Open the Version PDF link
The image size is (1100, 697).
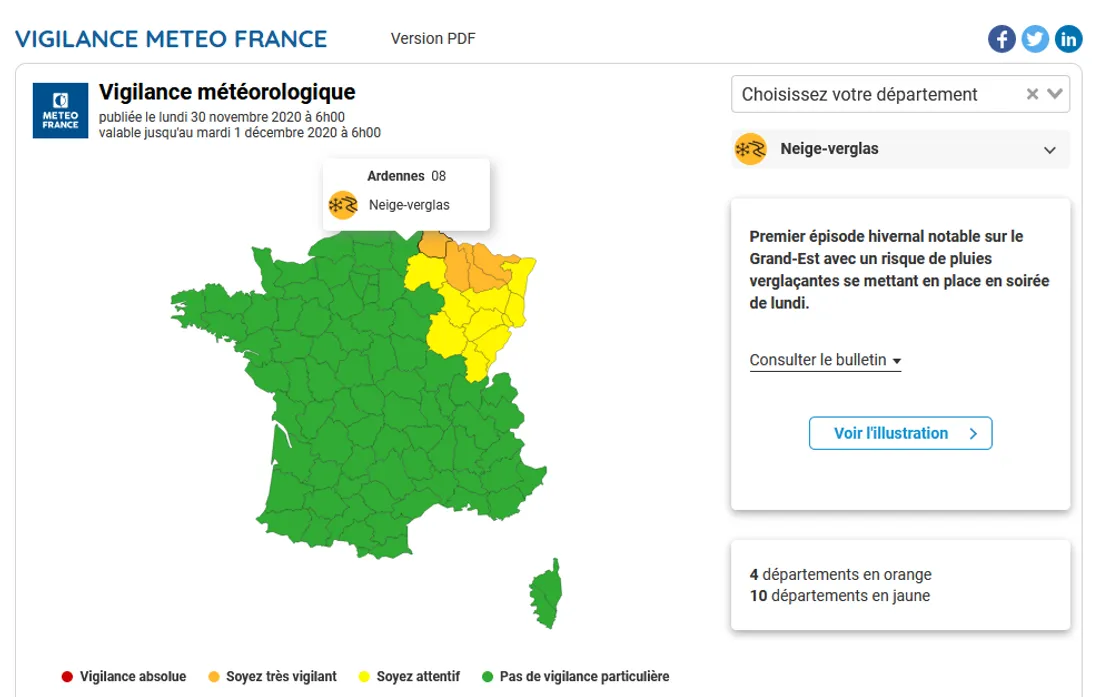(433, 39)
